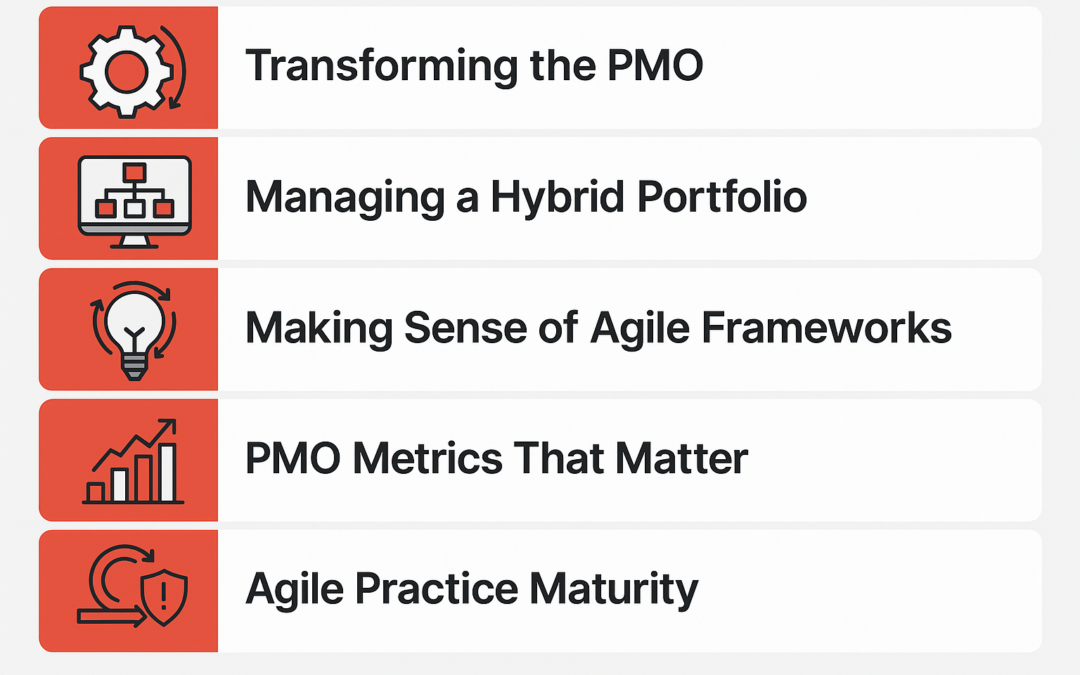Click the lightbulb with cycling arrows icon

pos(134,331)
